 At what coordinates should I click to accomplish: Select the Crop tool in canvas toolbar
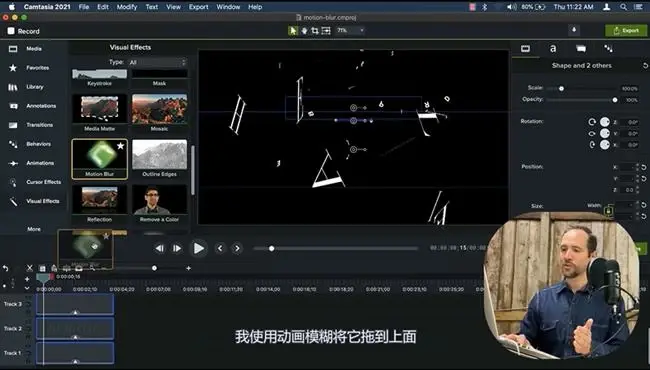(315, 31)
